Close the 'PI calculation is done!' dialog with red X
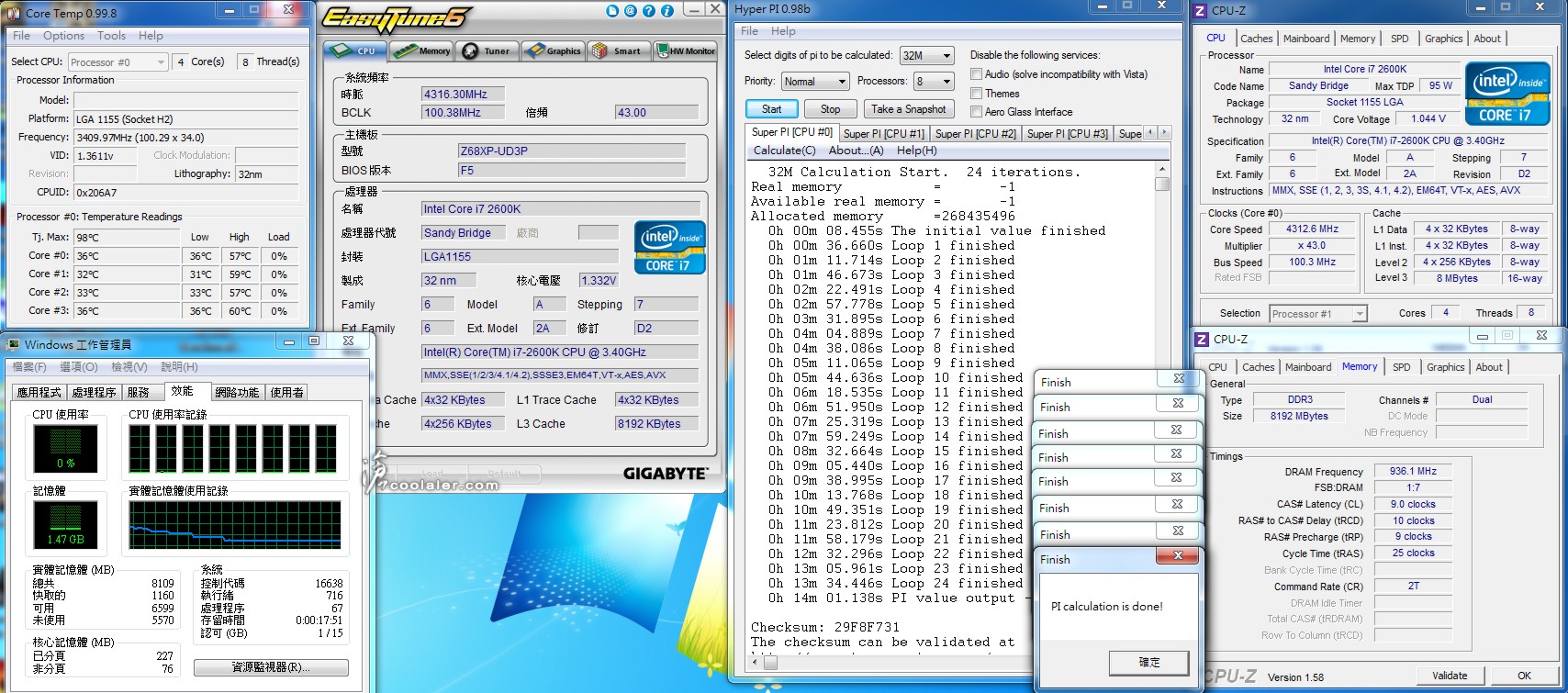 tap(1177, 556)
